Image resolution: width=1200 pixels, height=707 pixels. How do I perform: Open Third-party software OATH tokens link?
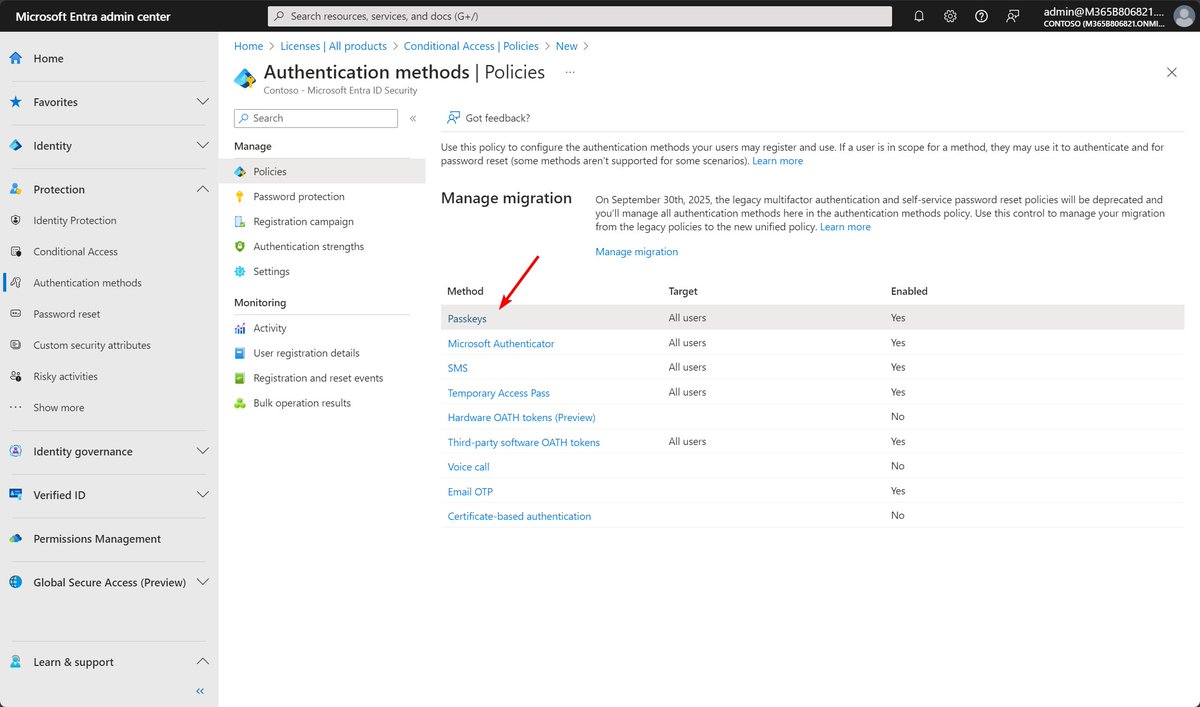(523, 442)
